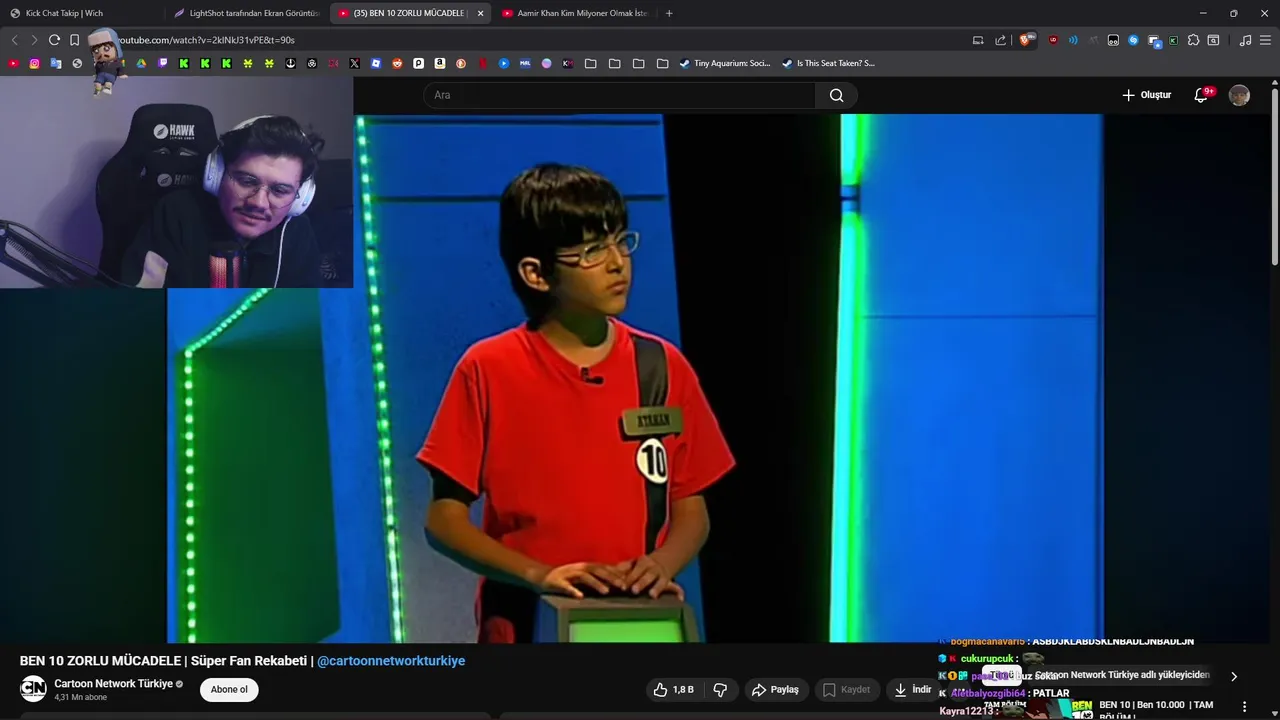The width and height of the screenshot is (1280, 720).
Task: Open the Brave hamburger menu
Action: pos(1265,40)
